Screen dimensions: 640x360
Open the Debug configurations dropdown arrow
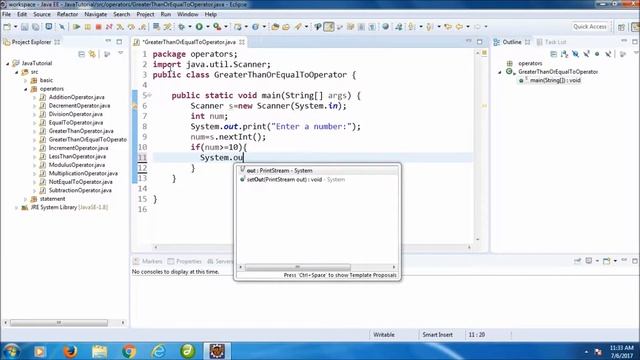[190, 27]
